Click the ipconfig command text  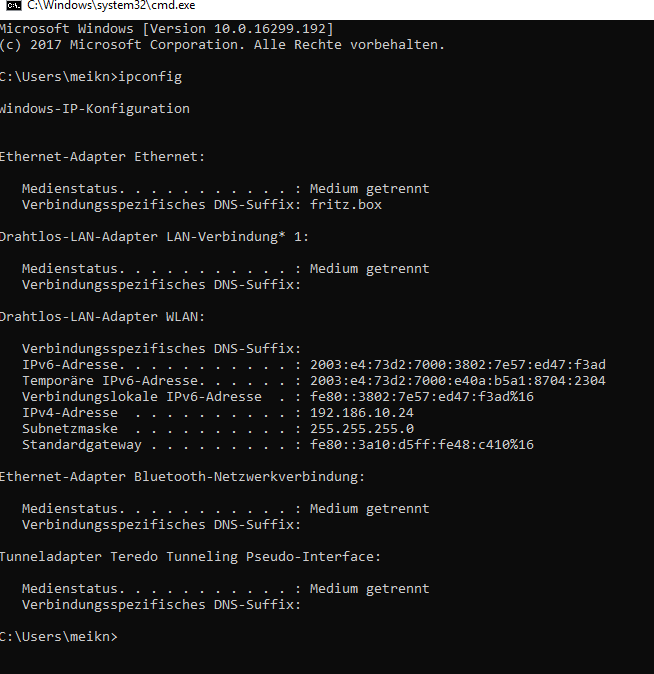tap(150, 77)
